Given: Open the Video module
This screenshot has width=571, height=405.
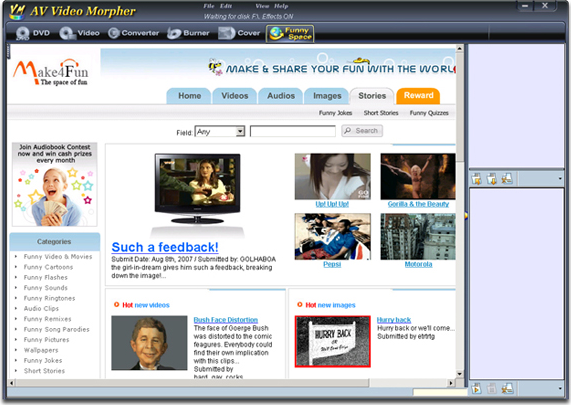Looking at the screenshot, I should tap(79, 33).
